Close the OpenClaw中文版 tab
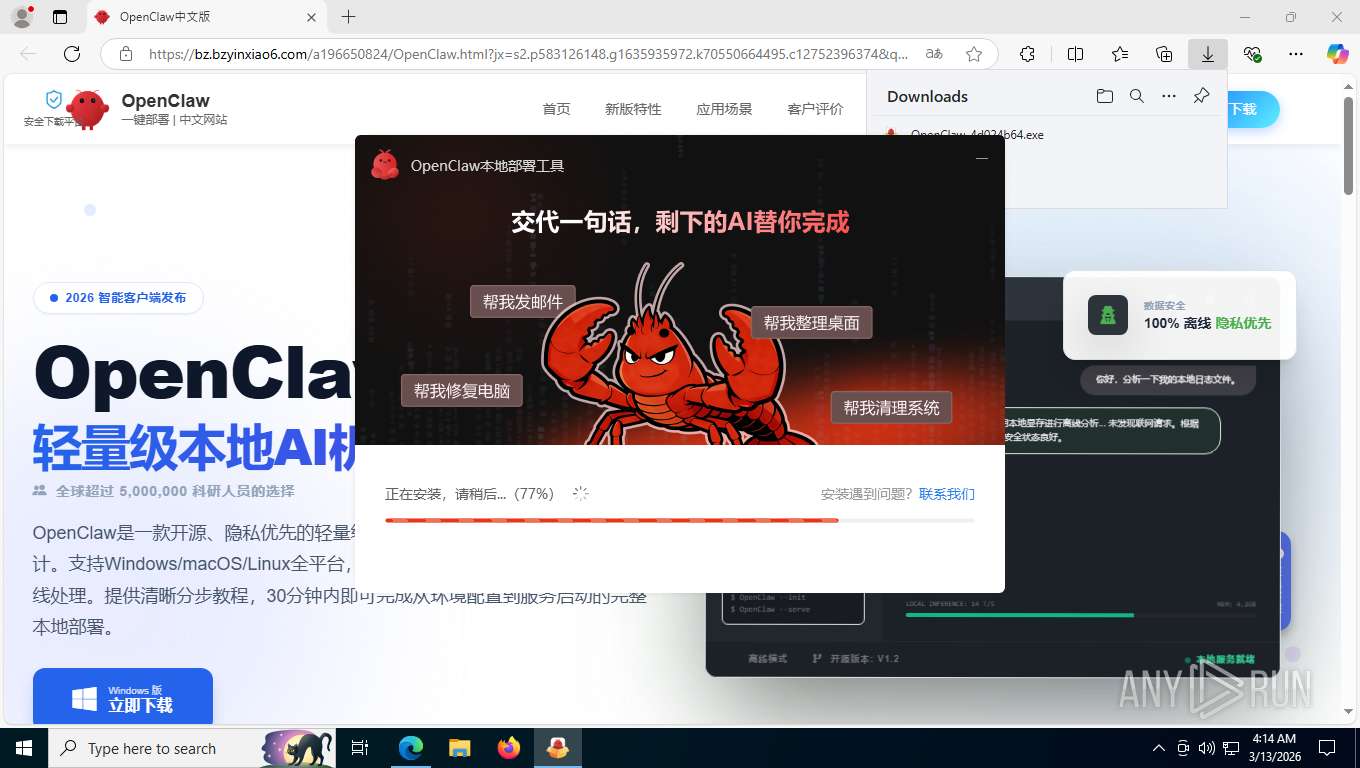This screenshot has height=768, width=1360. [311, 17]
